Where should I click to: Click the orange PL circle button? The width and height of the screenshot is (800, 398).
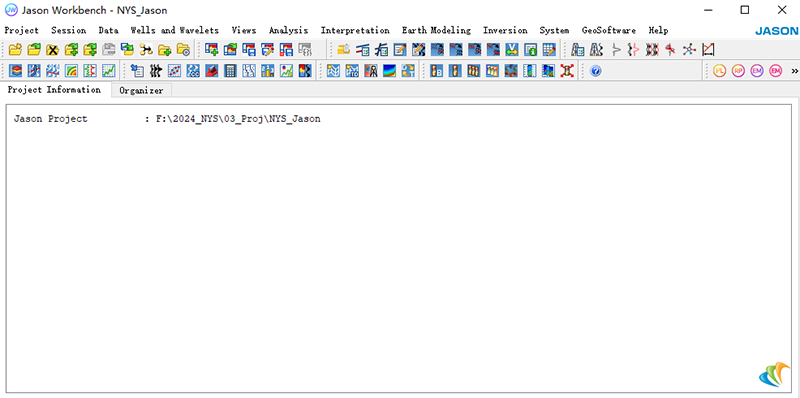[719, 70]
